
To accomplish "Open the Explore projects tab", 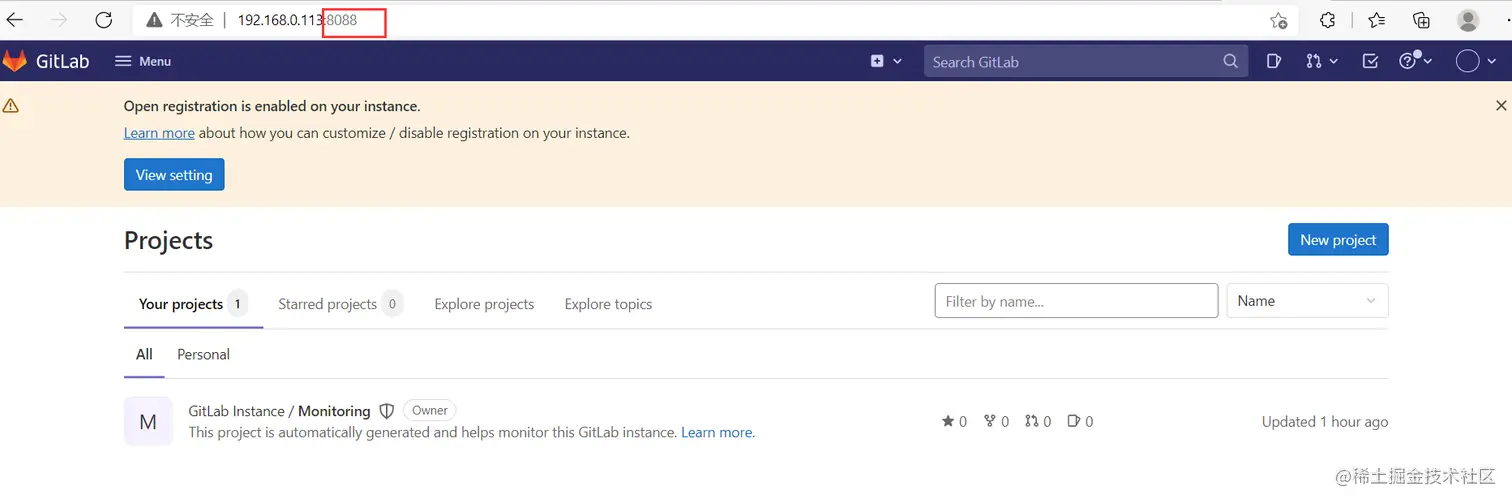I will 484,304.
